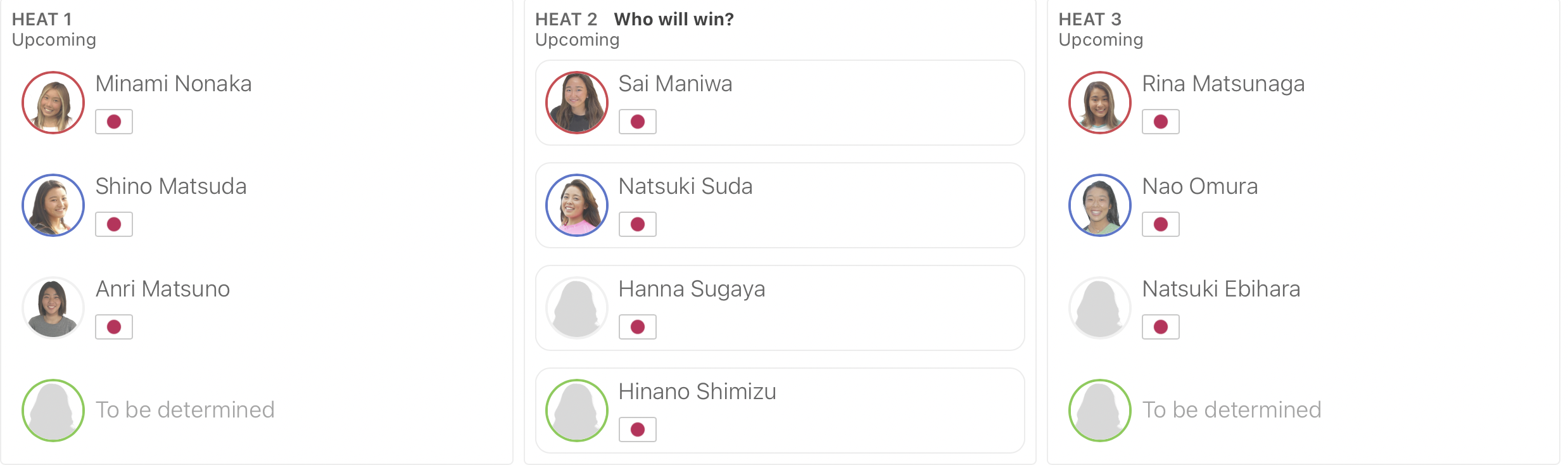Image resolution: width=1568 pixels, height=465 pixels.
Task: Open Minami Nonaka's name link
Action: tap(174, 84)
